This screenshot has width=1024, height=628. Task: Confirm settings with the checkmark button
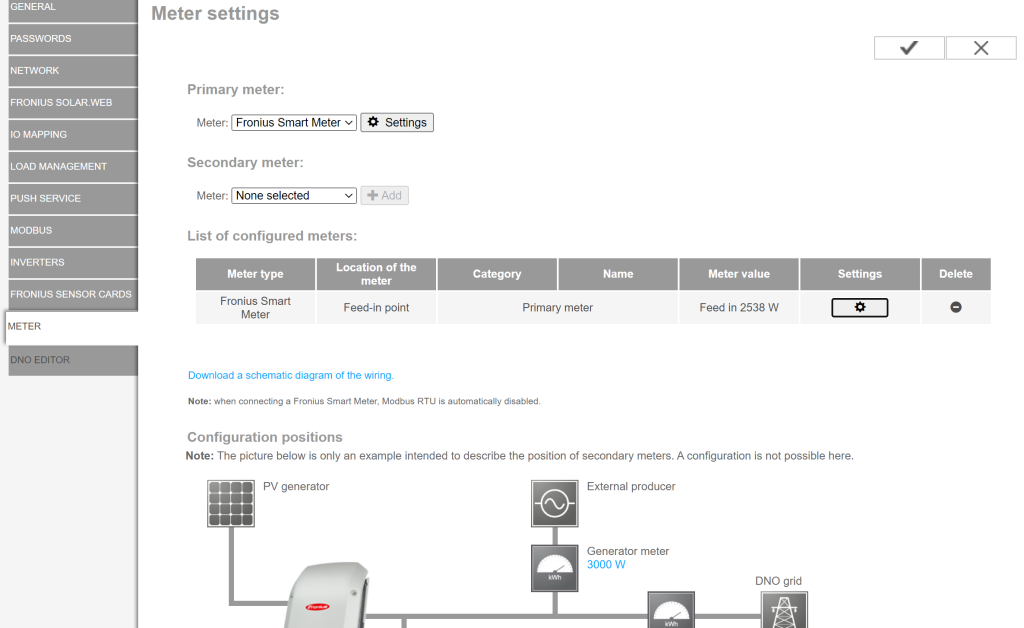tap(909, 48)
